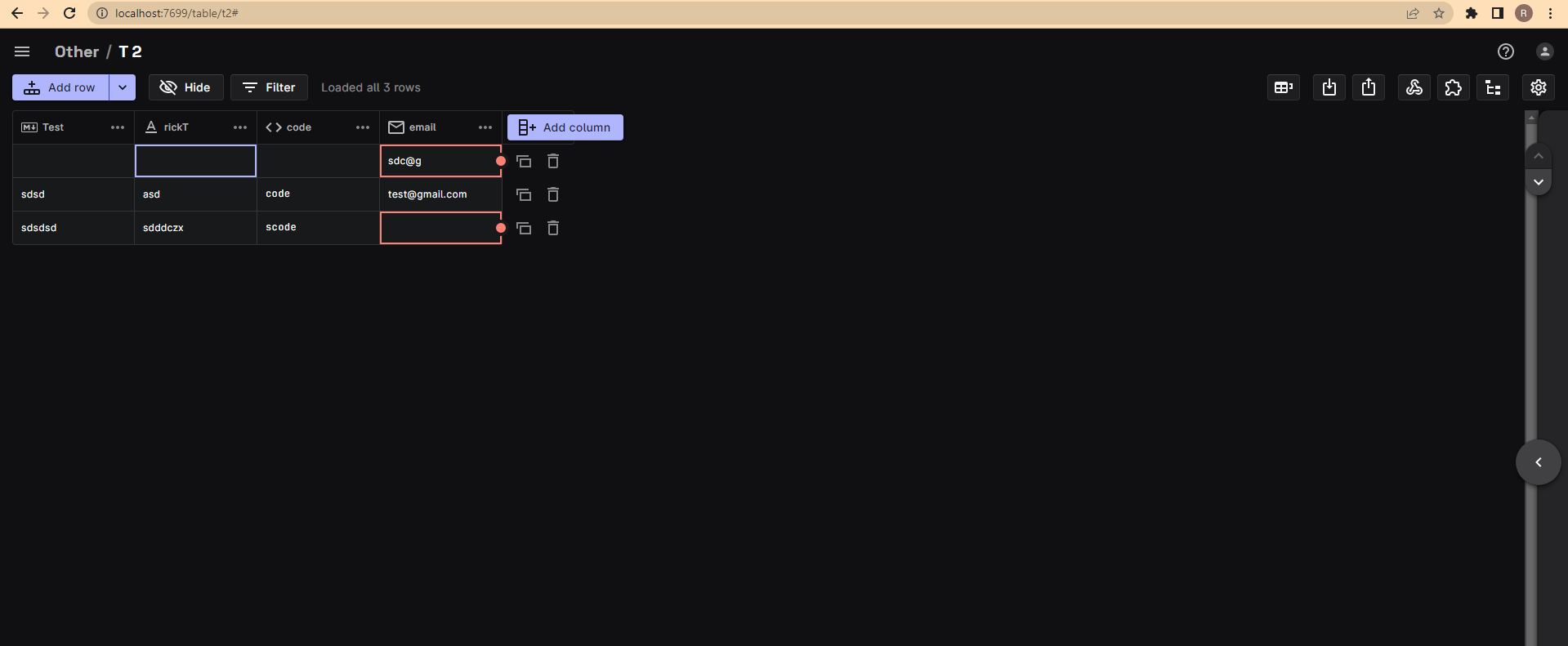The height and width of the screenshot is (646, 1568).
Task: Open the Filter options
Action: (x=269, y=87)
